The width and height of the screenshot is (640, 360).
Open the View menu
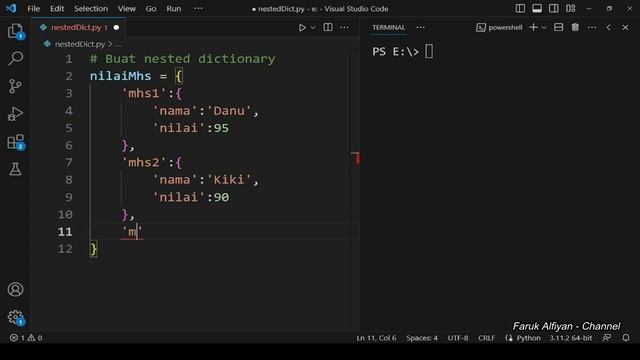(127, 9)
